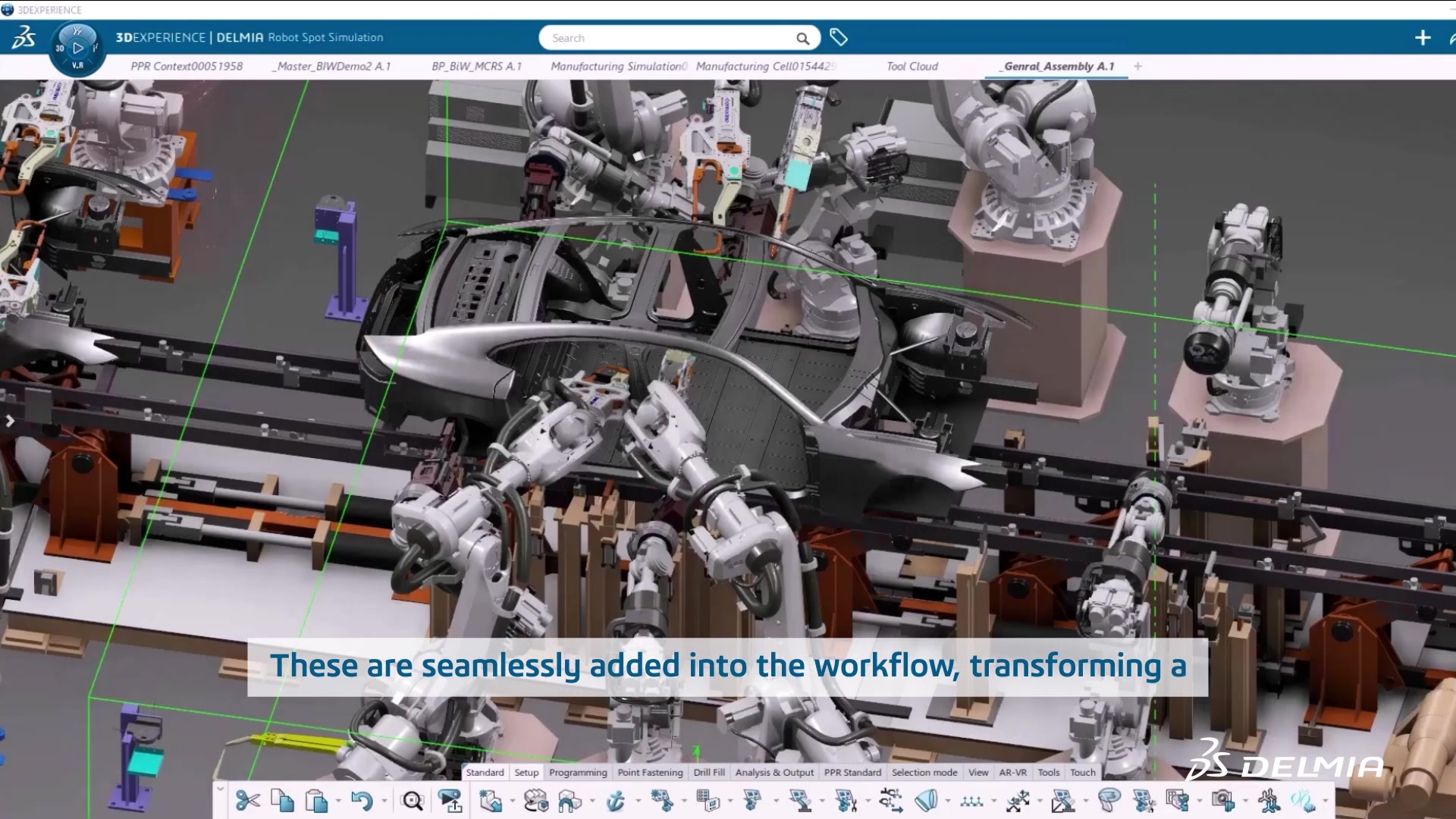
Task: Switch to the Selection mode tab
Action: (924, 772)
